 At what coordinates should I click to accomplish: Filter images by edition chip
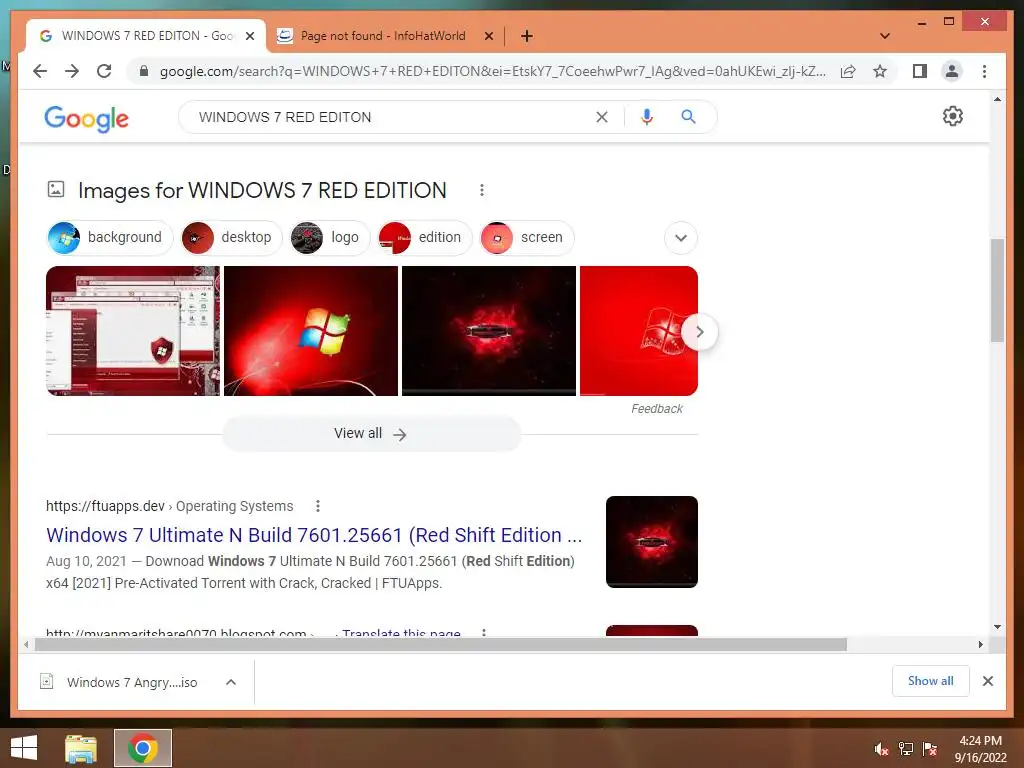[424, 237]
